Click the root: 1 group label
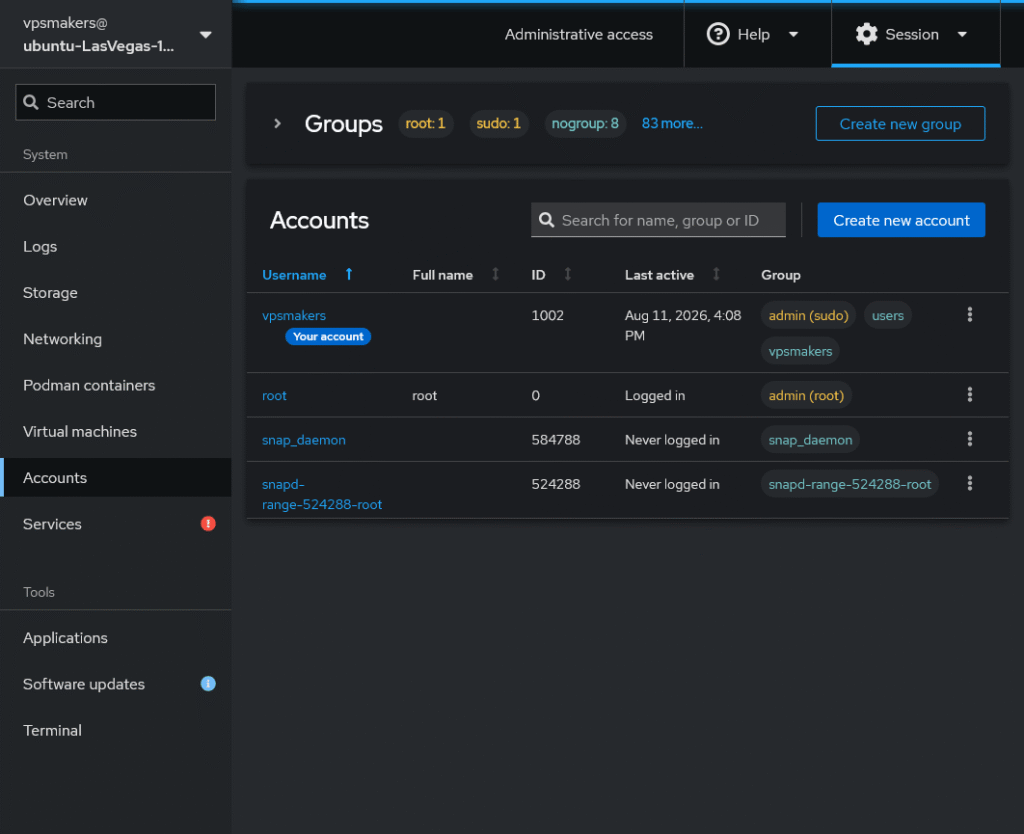 425,123
